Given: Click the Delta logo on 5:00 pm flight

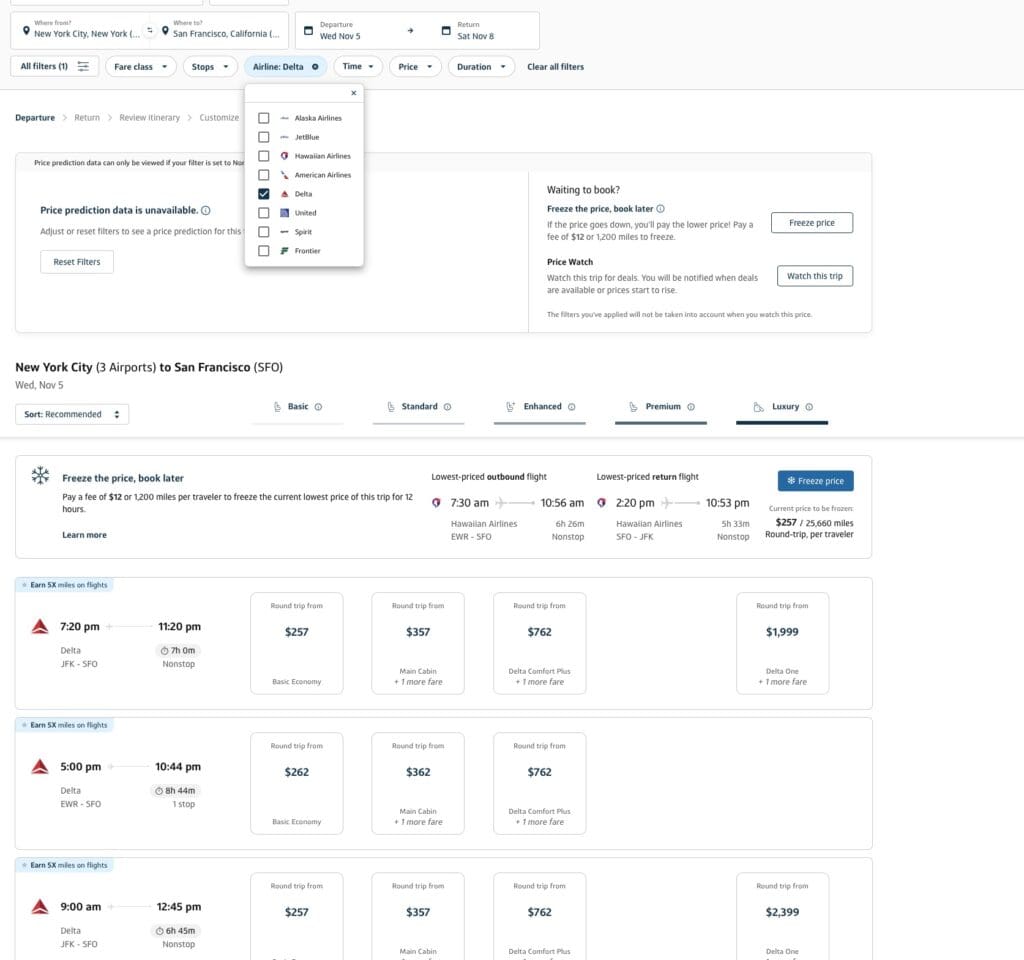Looking at the screenshot, I should coord(40,767).
